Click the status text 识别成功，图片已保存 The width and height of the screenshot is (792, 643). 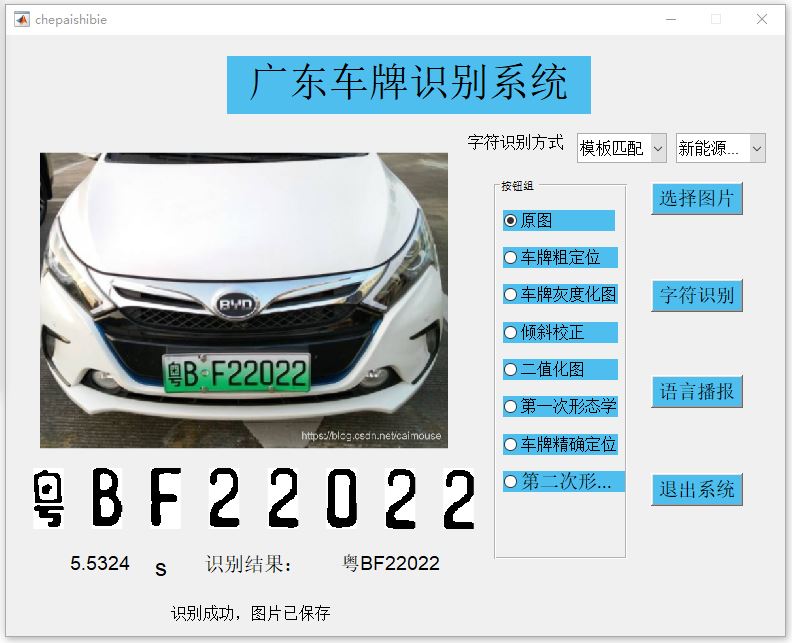251,613
